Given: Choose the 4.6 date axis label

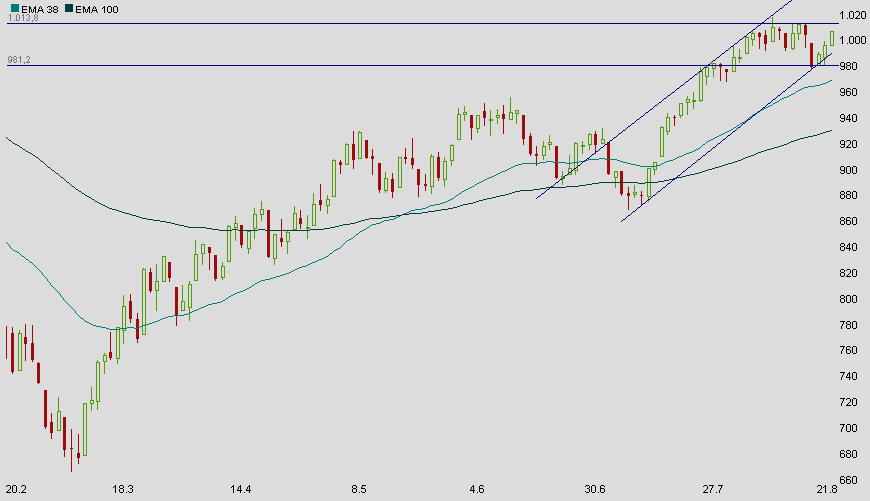Looking at the screenshot, I should click(477, 489).
